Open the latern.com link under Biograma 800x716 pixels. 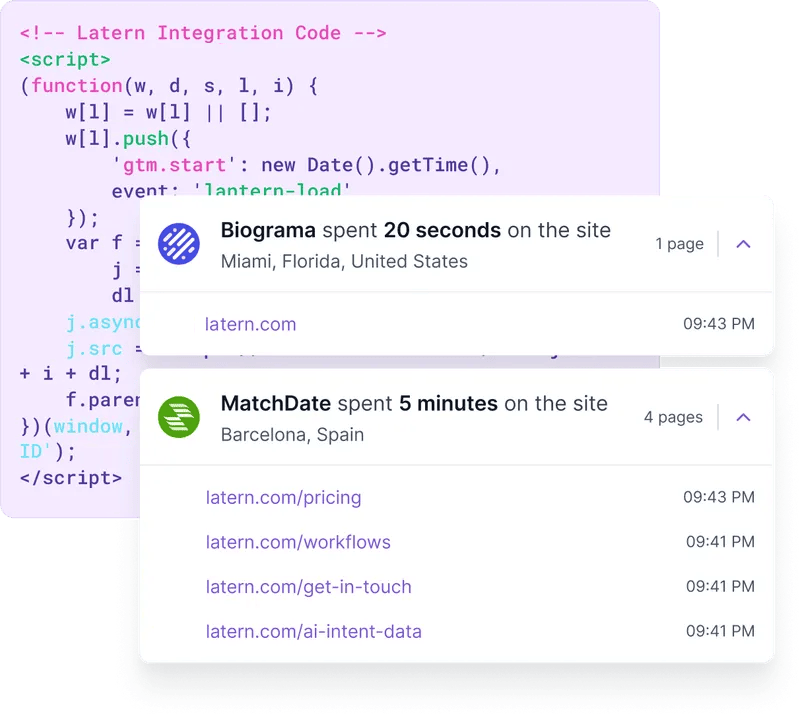pos(251,324)
